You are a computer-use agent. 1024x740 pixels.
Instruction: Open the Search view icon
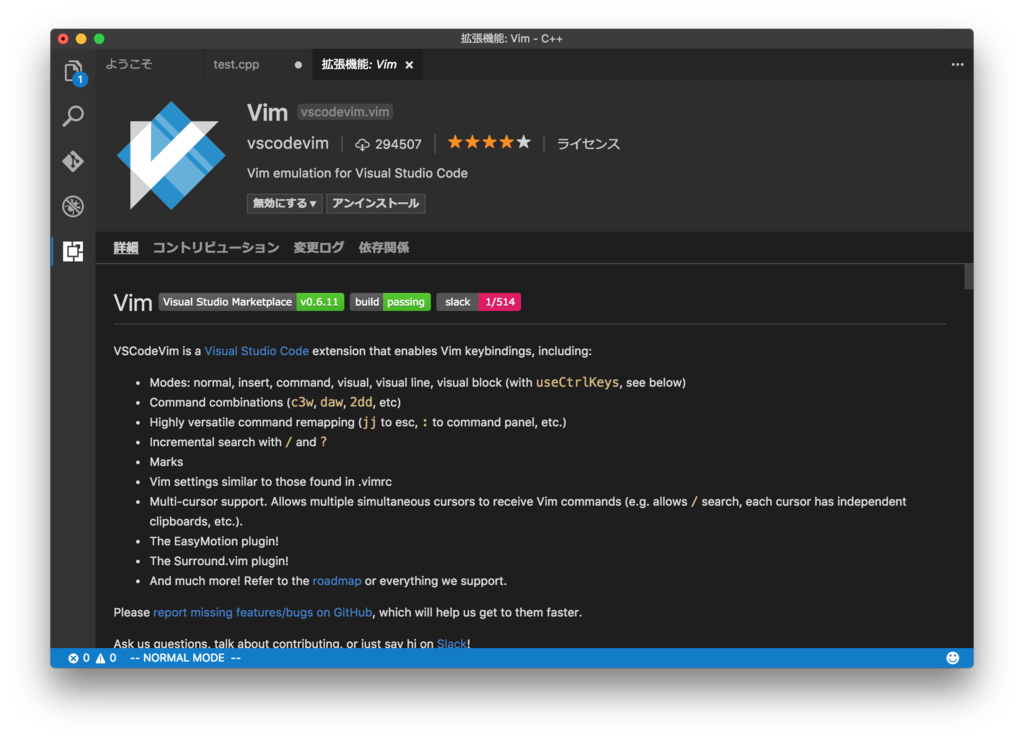click(73, 116)
